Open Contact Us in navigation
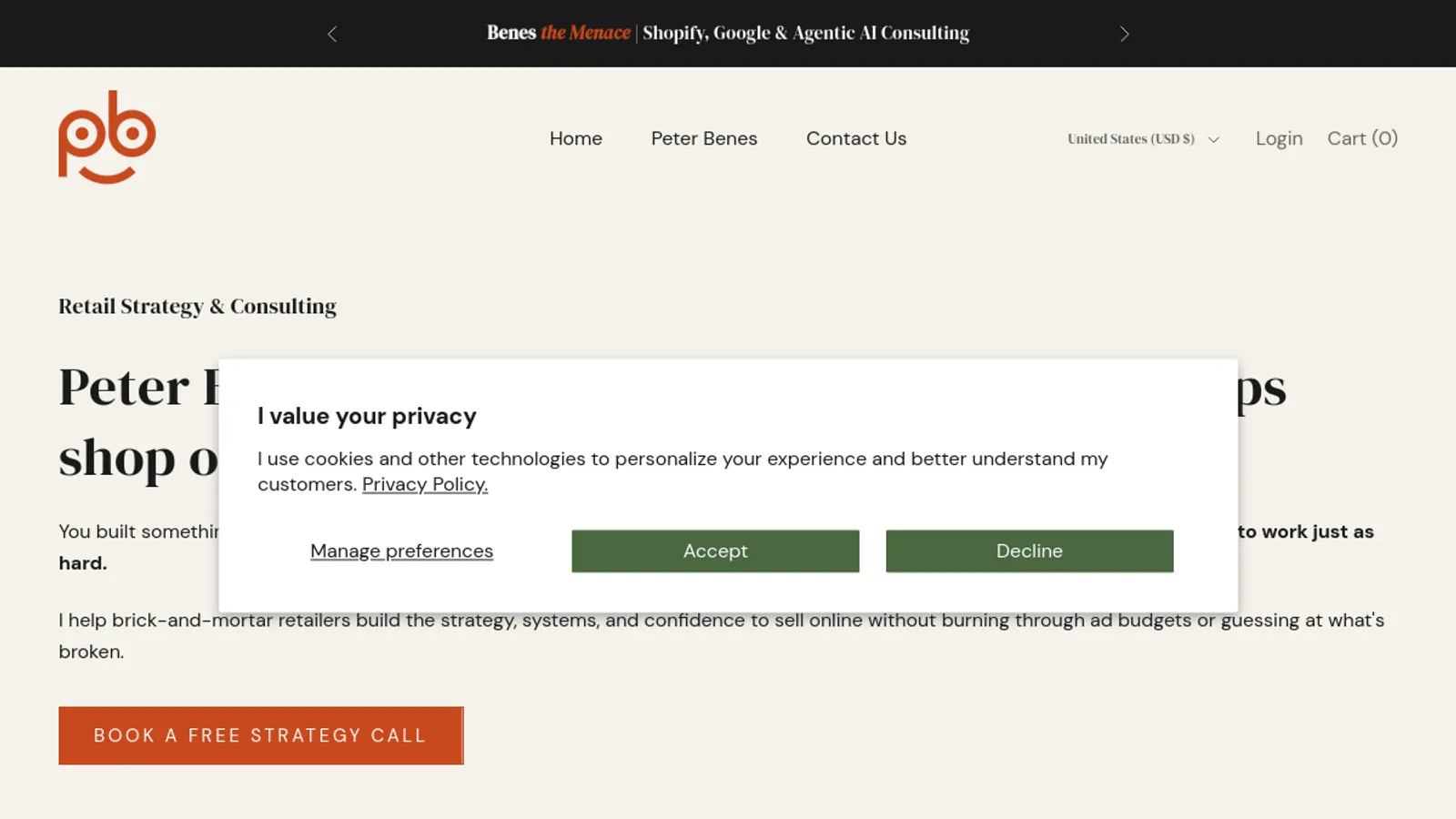Image resolution: width=1456 pixels, height=819 pixels. 856,138
